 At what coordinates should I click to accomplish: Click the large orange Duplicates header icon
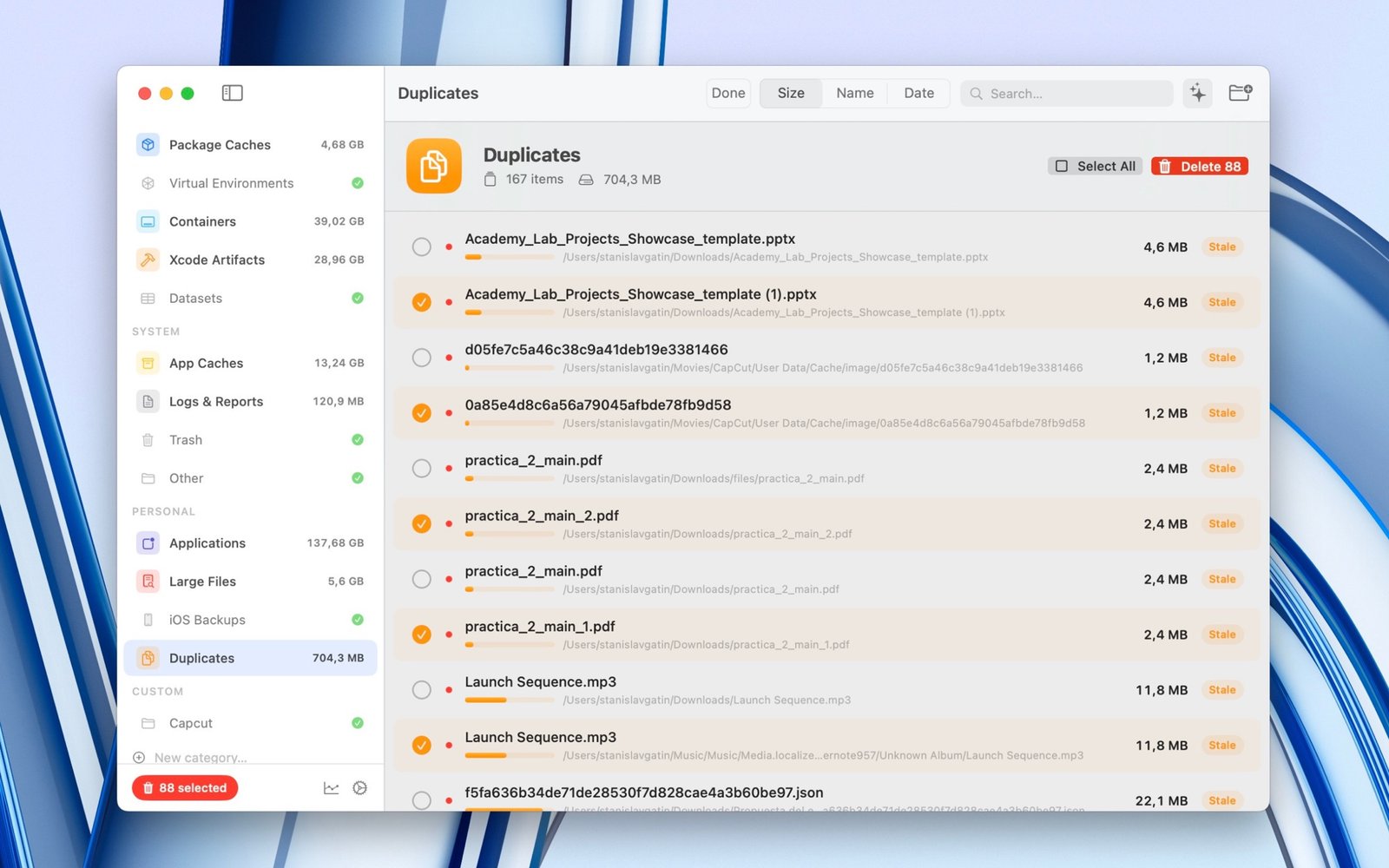point(434,166)
